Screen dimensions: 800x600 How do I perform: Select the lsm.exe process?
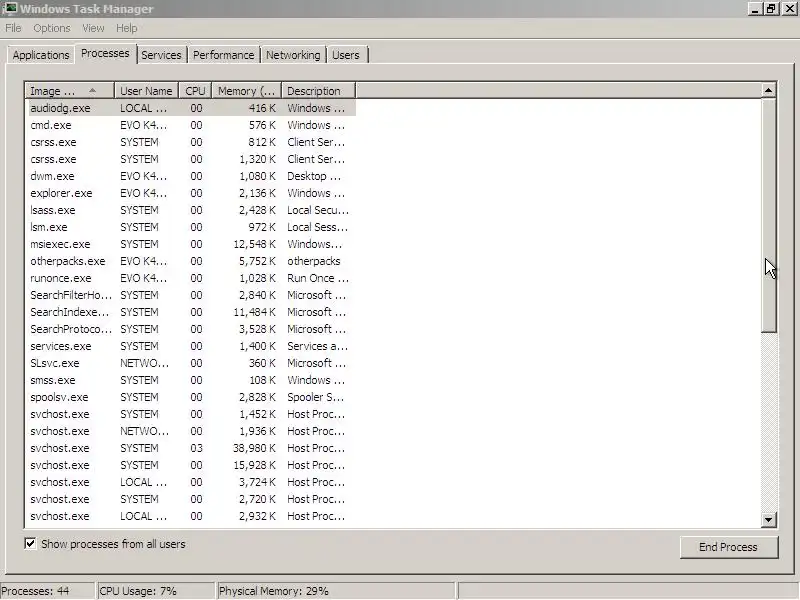pyautogui.click(x=190, y=227)
